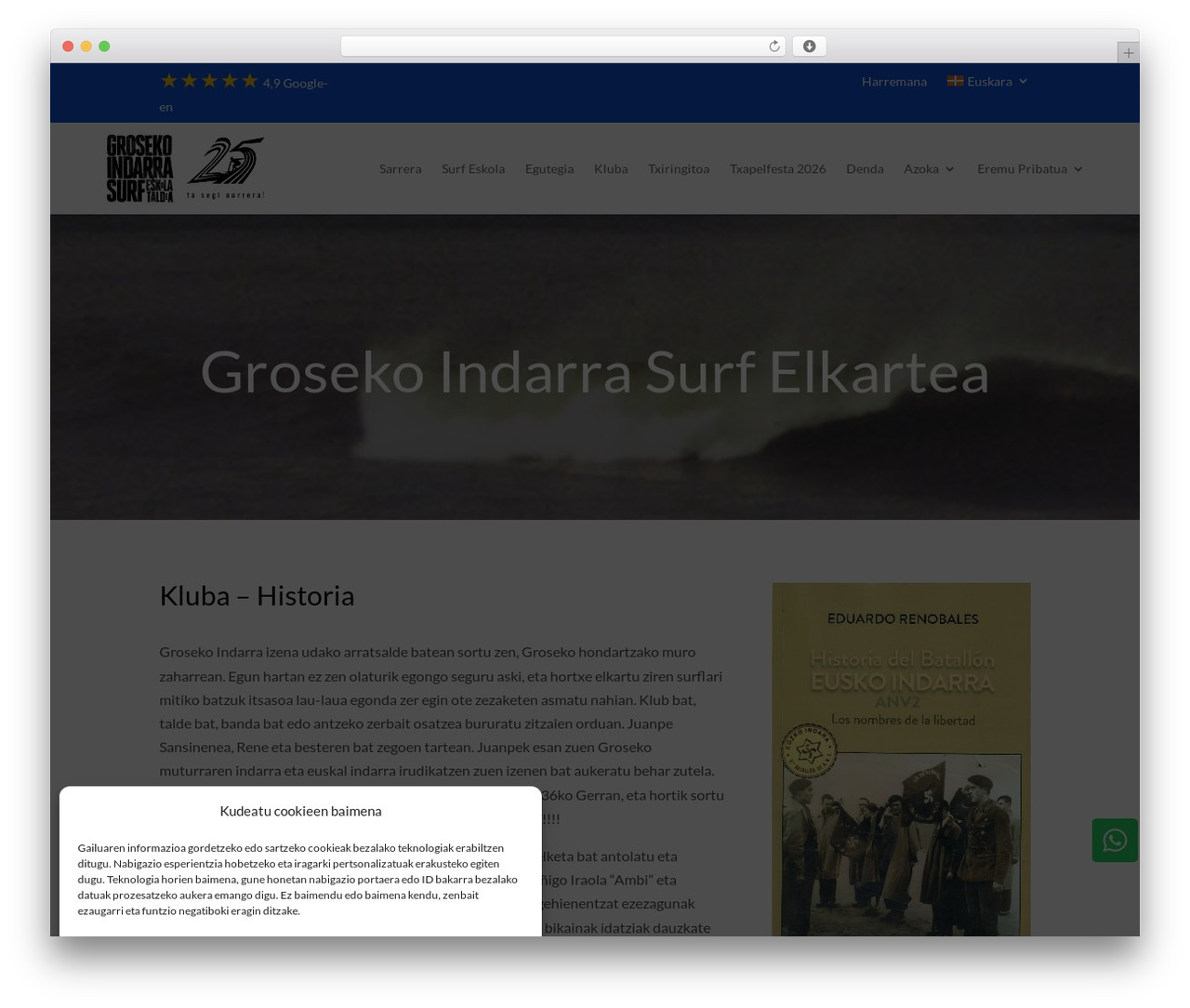
Task: Open the browser downloads button
Action: click(x=810, y=46)
